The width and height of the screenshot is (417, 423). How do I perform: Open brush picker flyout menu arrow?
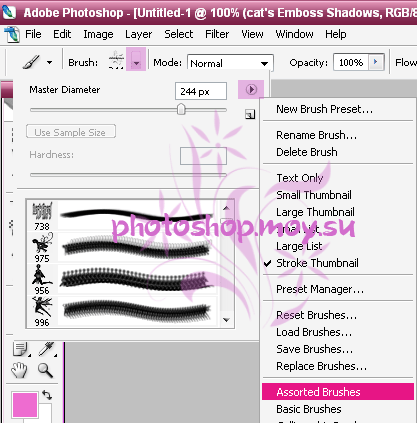251,90
